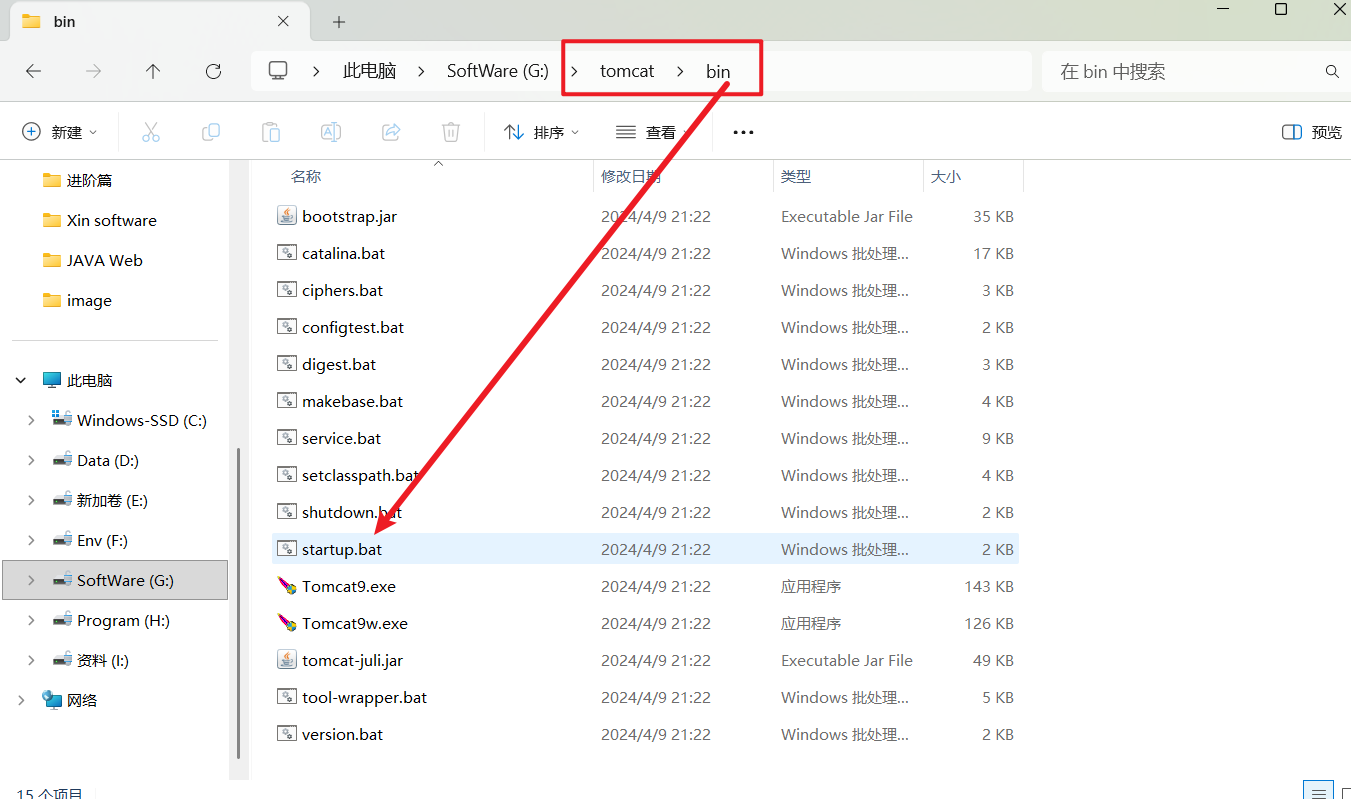Expand SoftWare (G:) drive node
Viewport: 1351px width, 799px height.
[32, 581]
